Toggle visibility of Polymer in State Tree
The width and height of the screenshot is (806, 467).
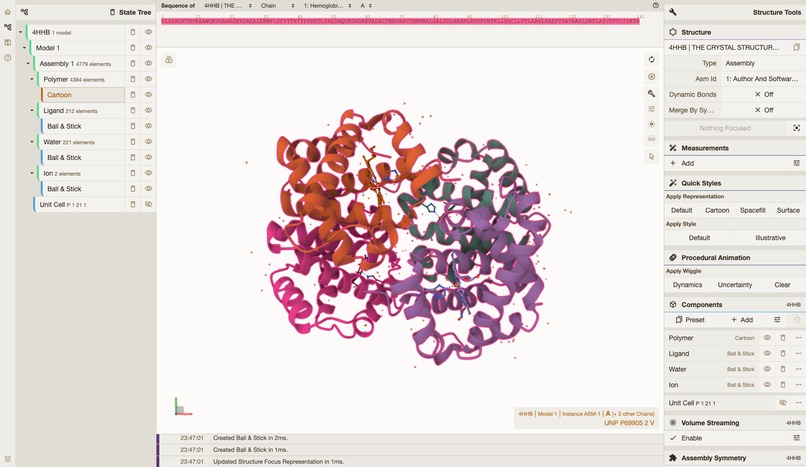click(x=149, y=79)
